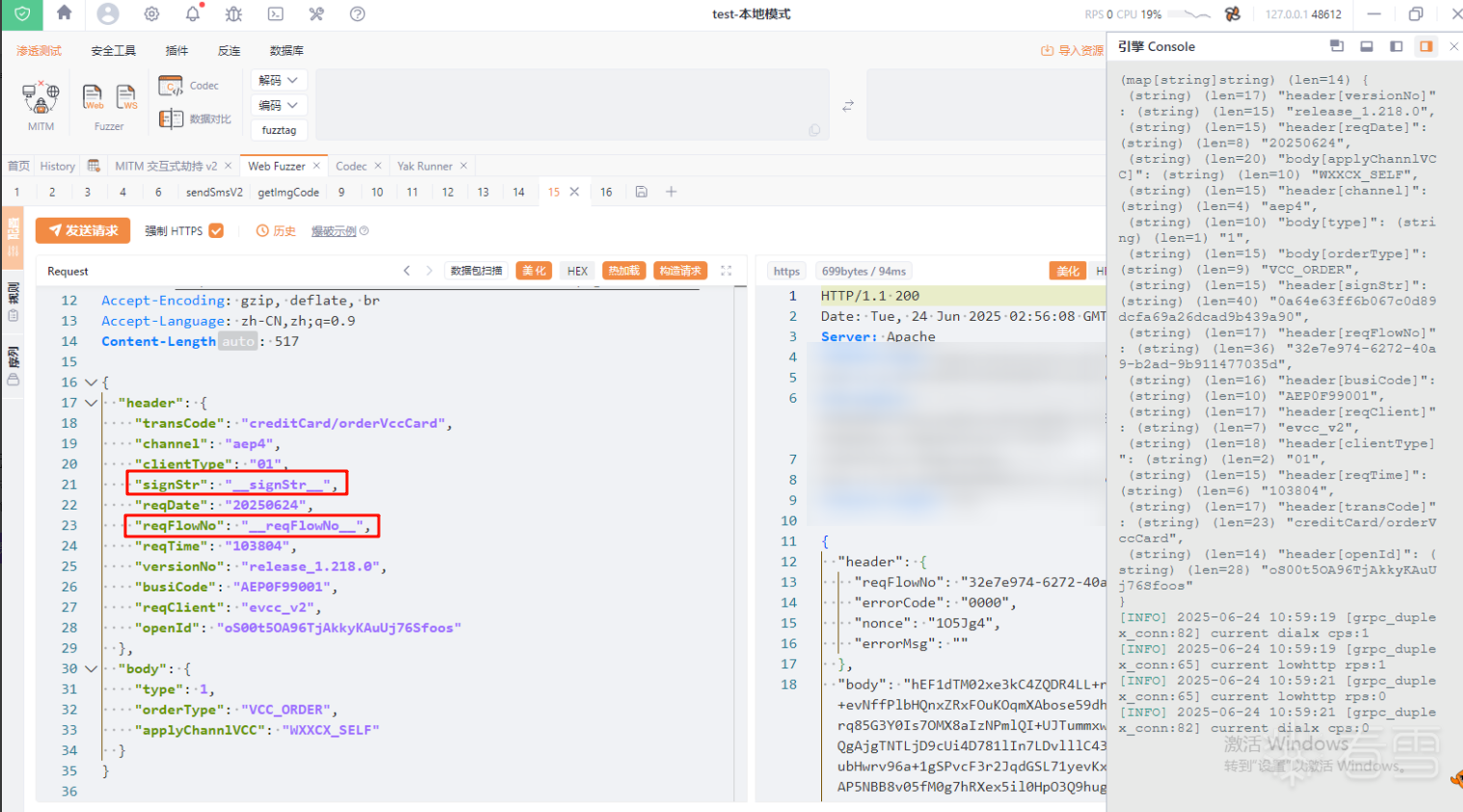
Task: Click the 数据包扫描 button
Action: (x=476, y=271)
